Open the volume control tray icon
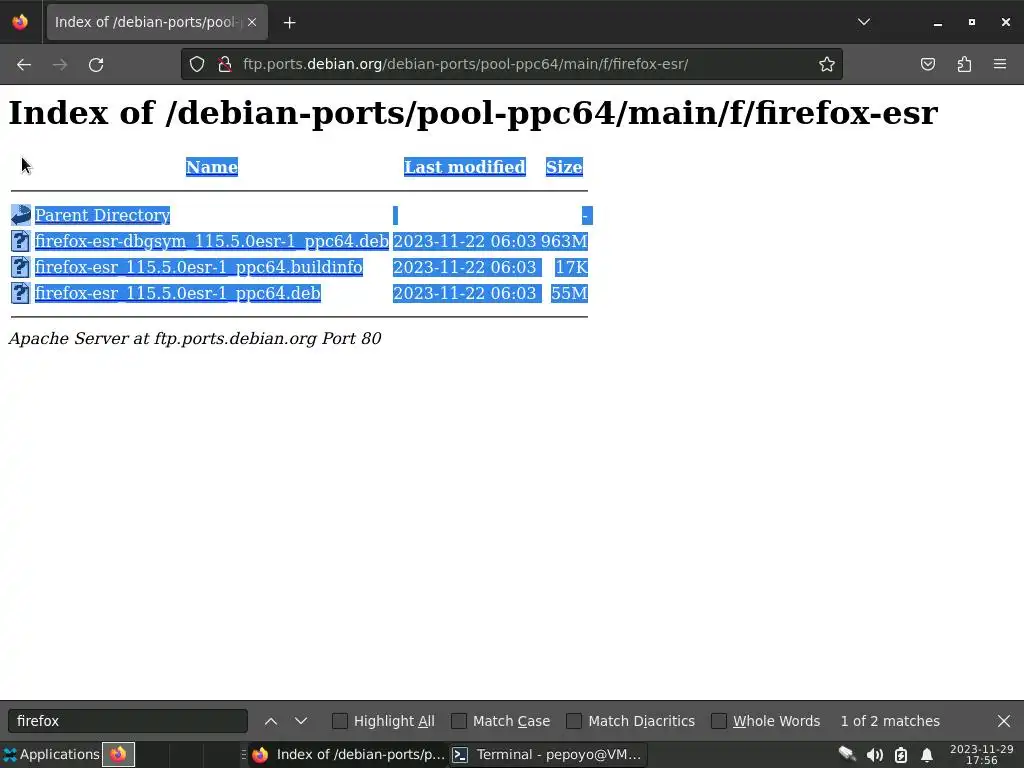Viewport: 1024px width, 768px height. [x=874, y=755]
